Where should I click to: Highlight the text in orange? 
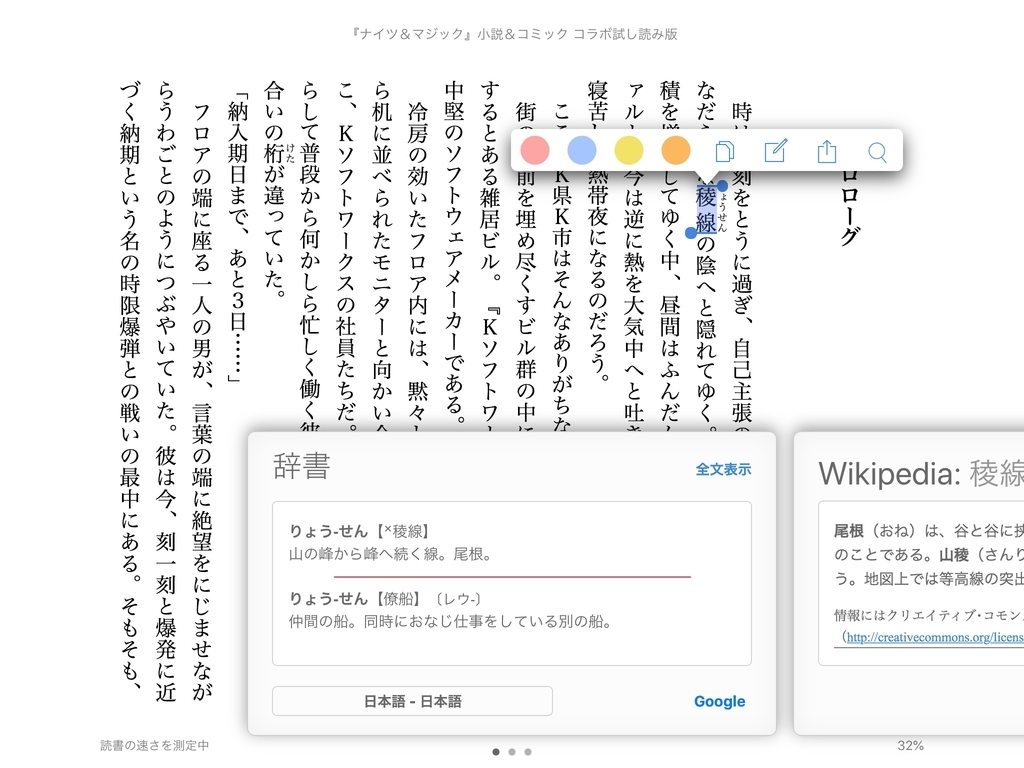click(676, 150)
